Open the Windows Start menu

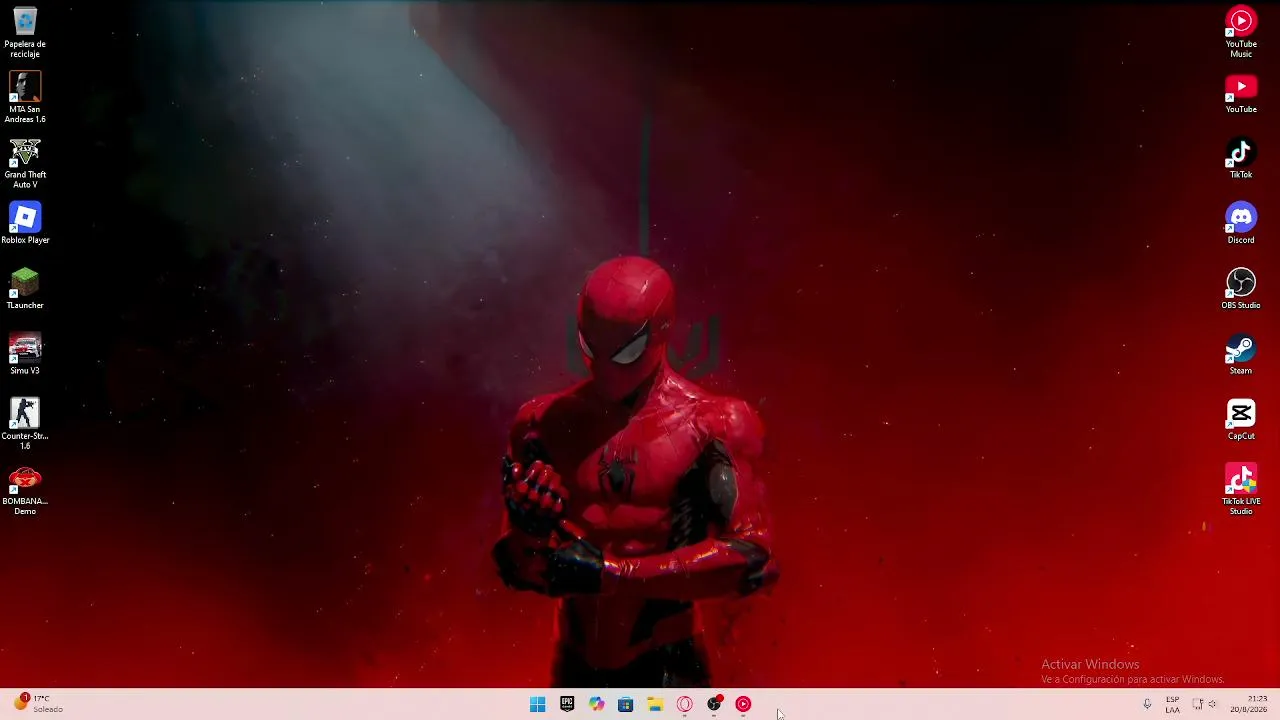(x=538, y=704)
